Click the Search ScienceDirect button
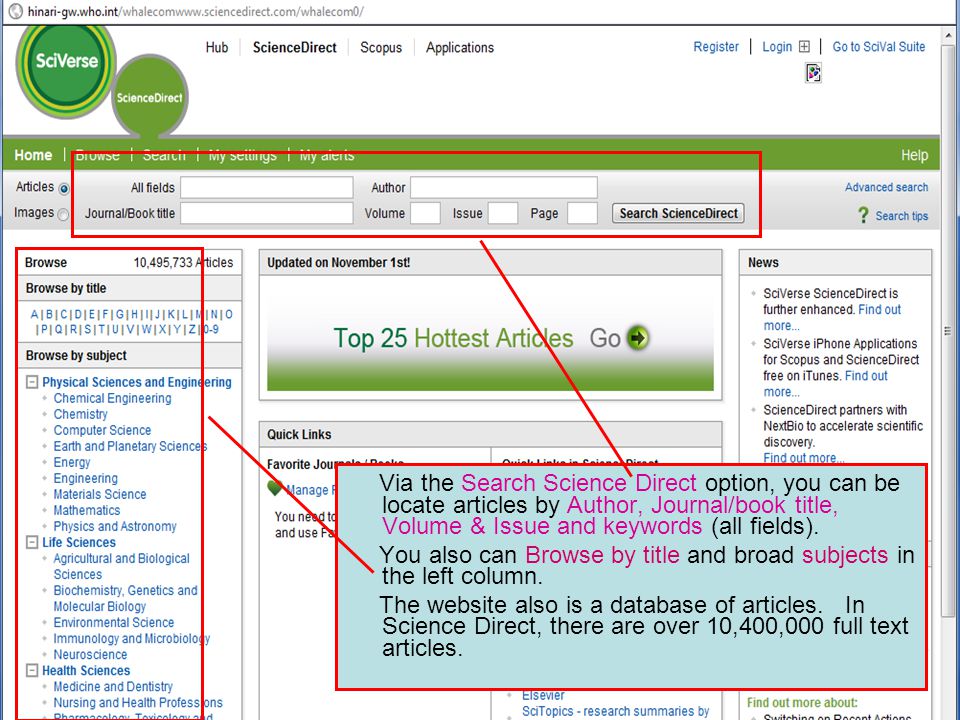 tap(678, 213)
